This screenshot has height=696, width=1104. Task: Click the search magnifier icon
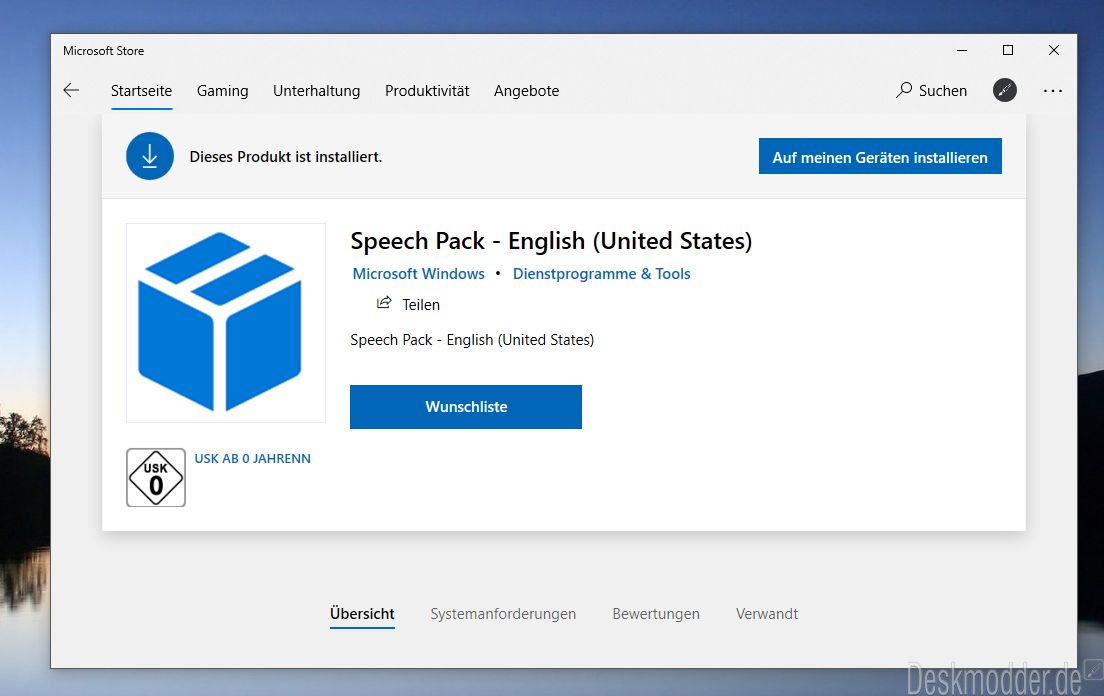tap(904, 90)
